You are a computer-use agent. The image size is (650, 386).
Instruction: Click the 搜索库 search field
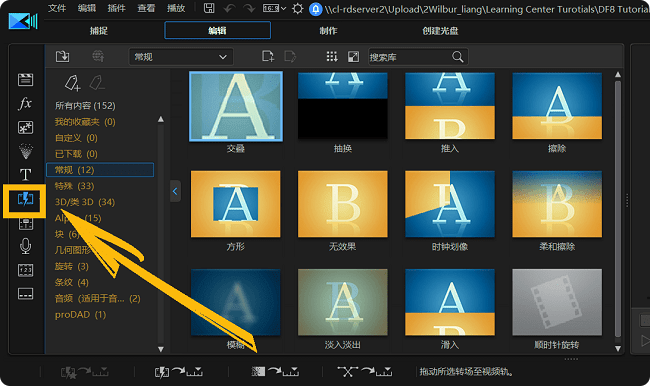tap(418, 57)
